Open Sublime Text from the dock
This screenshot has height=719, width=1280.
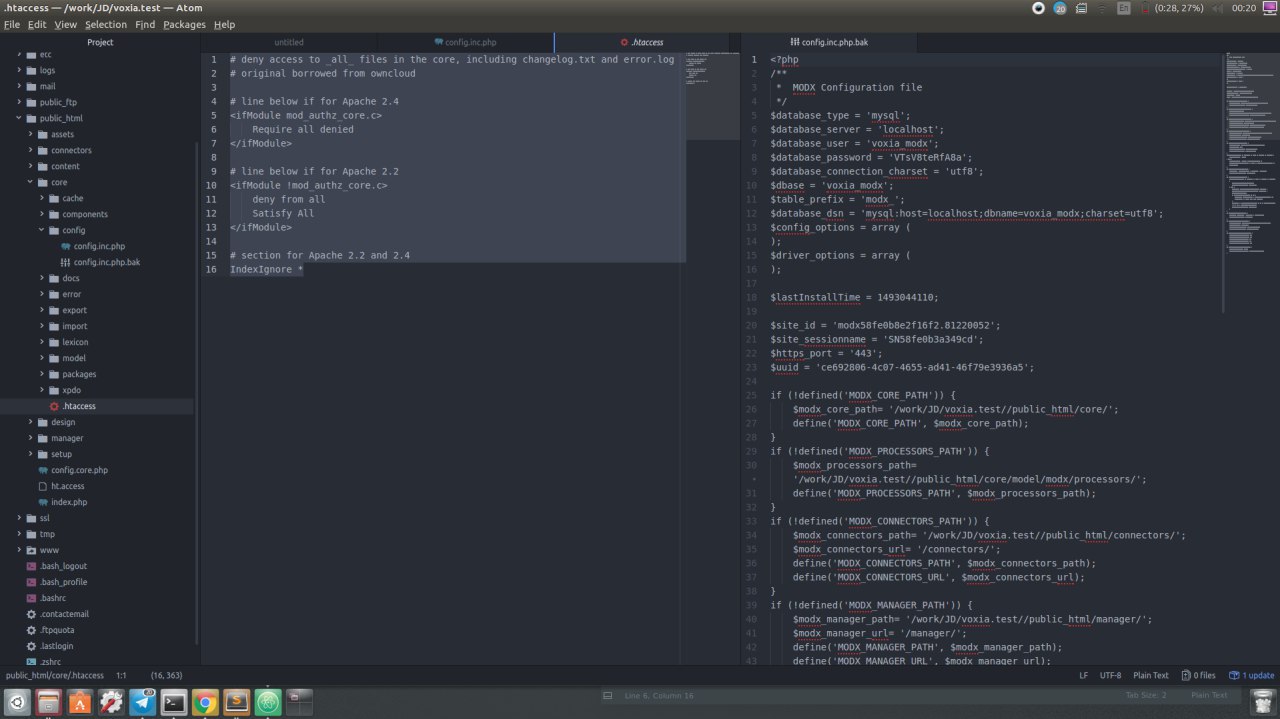(236, 703)
